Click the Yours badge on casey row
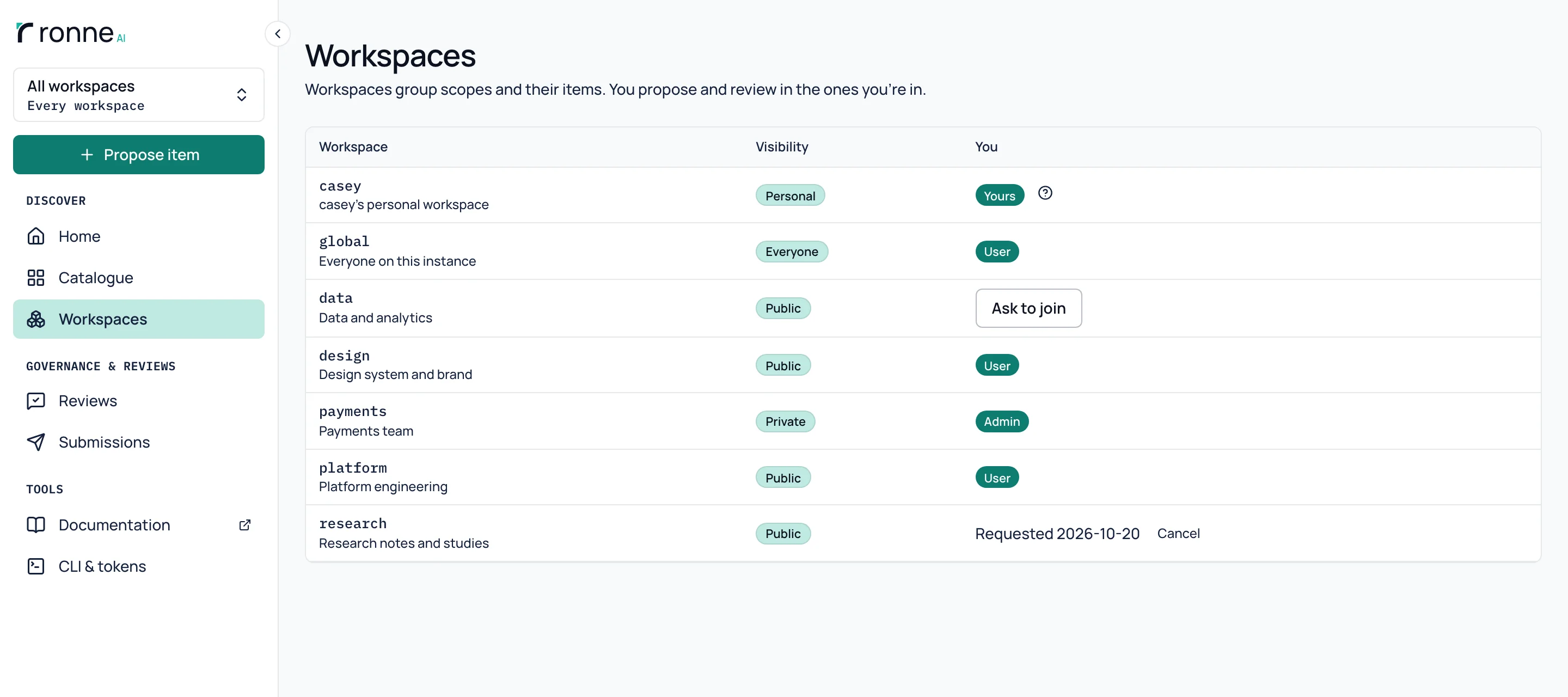The height and width of the screenshot is (697, 1568). coord(999,195)
